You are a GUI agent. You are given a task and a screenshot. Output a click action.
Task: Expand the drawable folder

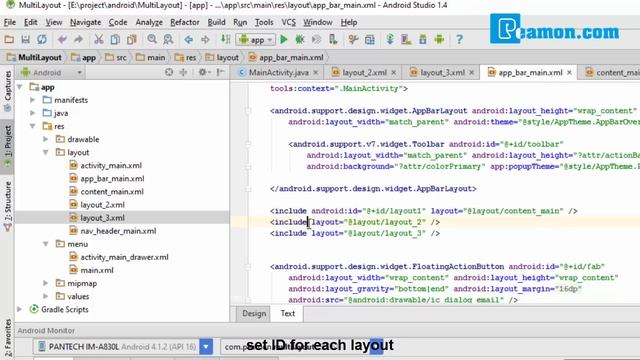pos(46,139)
